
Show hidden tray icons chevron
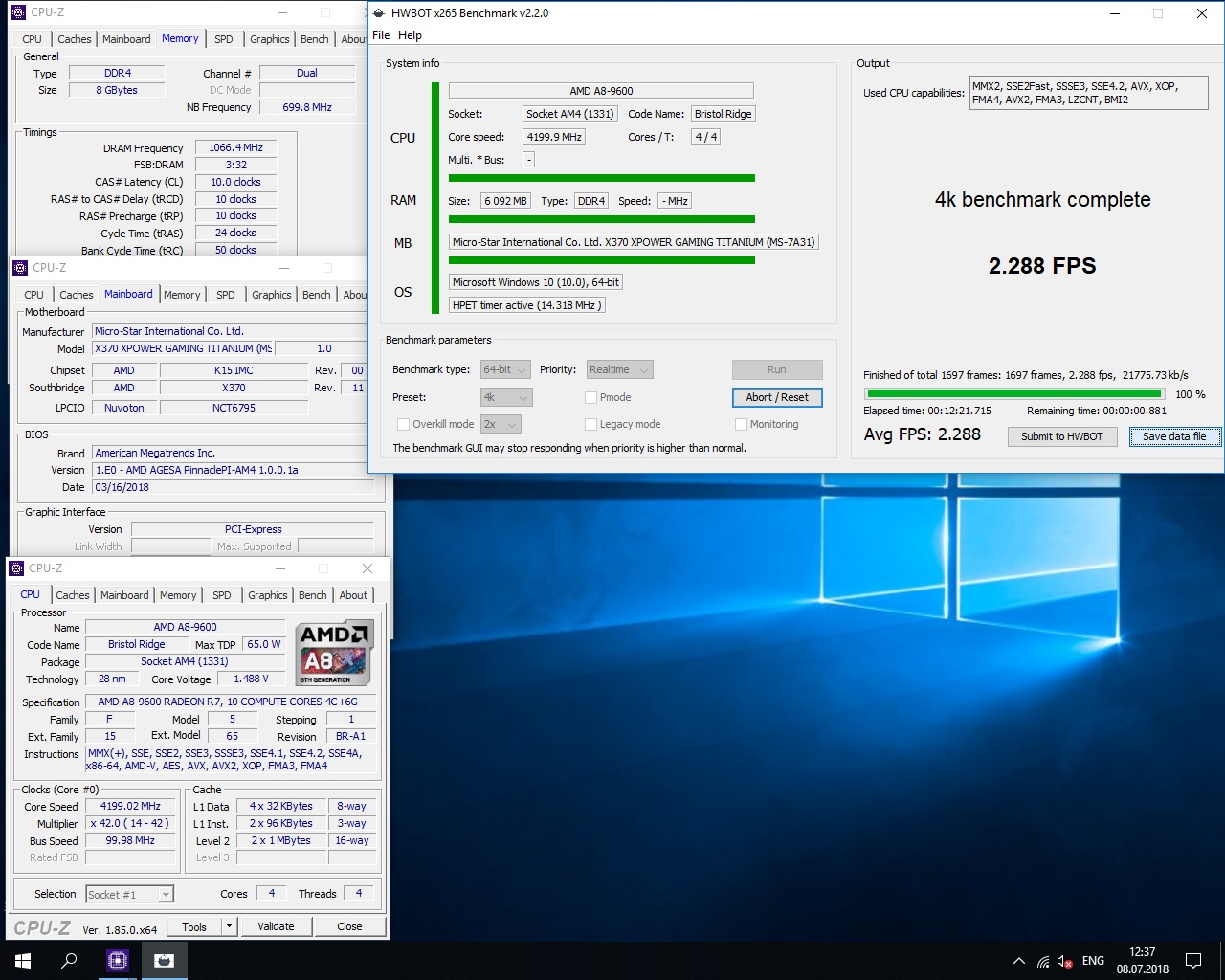coord(1019,961)
